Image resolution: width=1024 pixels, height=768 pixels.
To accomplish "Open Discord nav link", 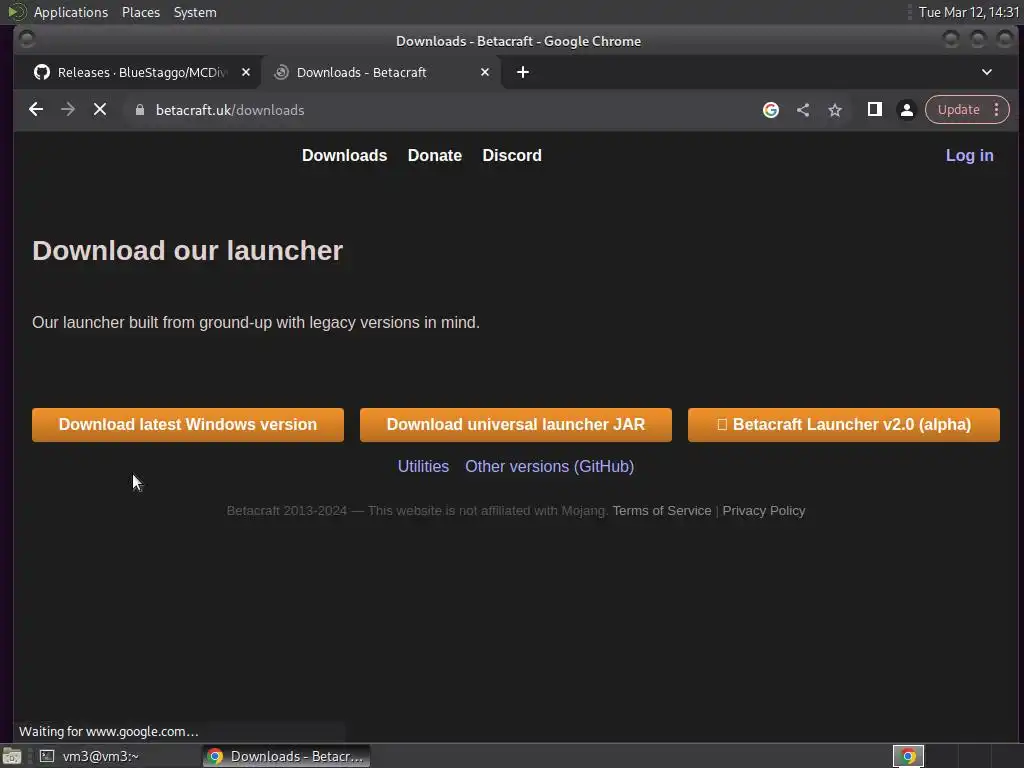I will click(512, 155).
